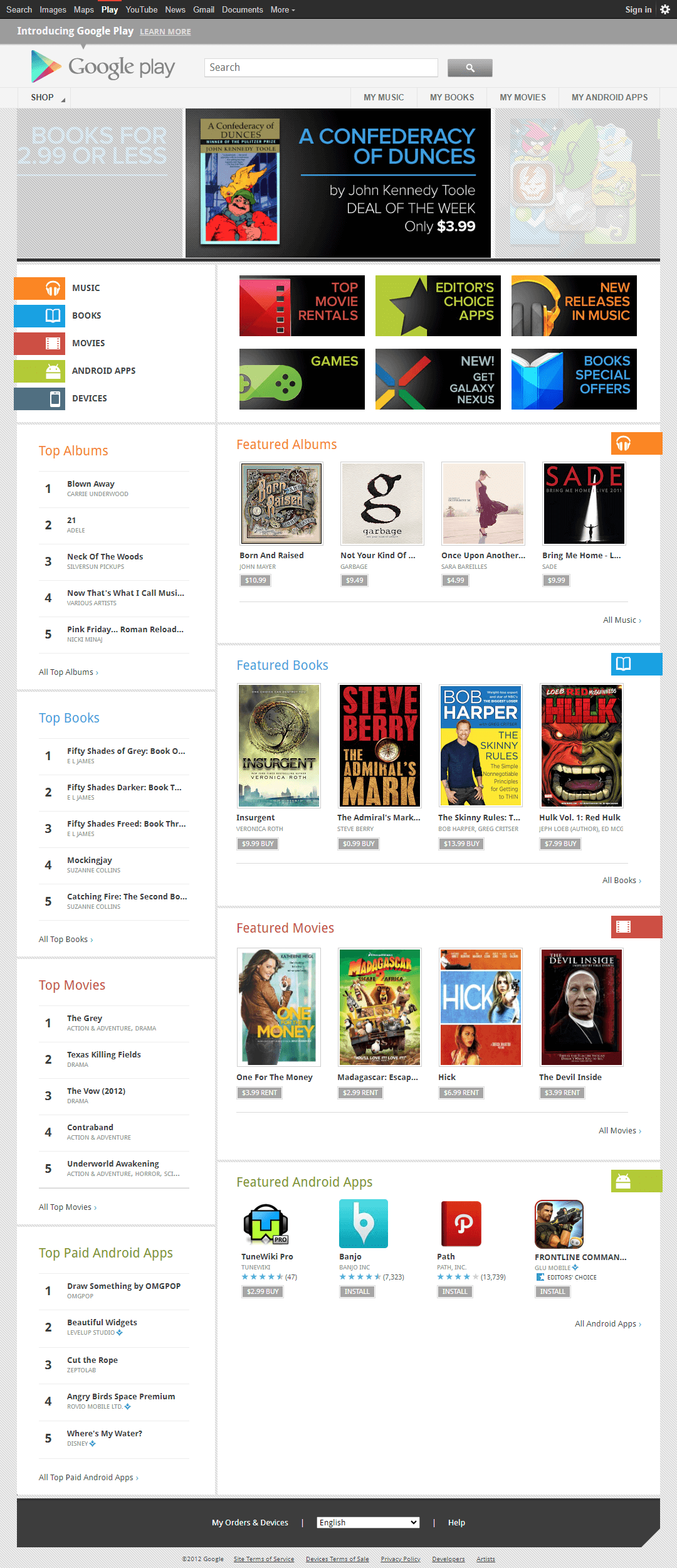Click the book badge beside Featured Books
The image size is (677, 1568).
coord(636,664)
